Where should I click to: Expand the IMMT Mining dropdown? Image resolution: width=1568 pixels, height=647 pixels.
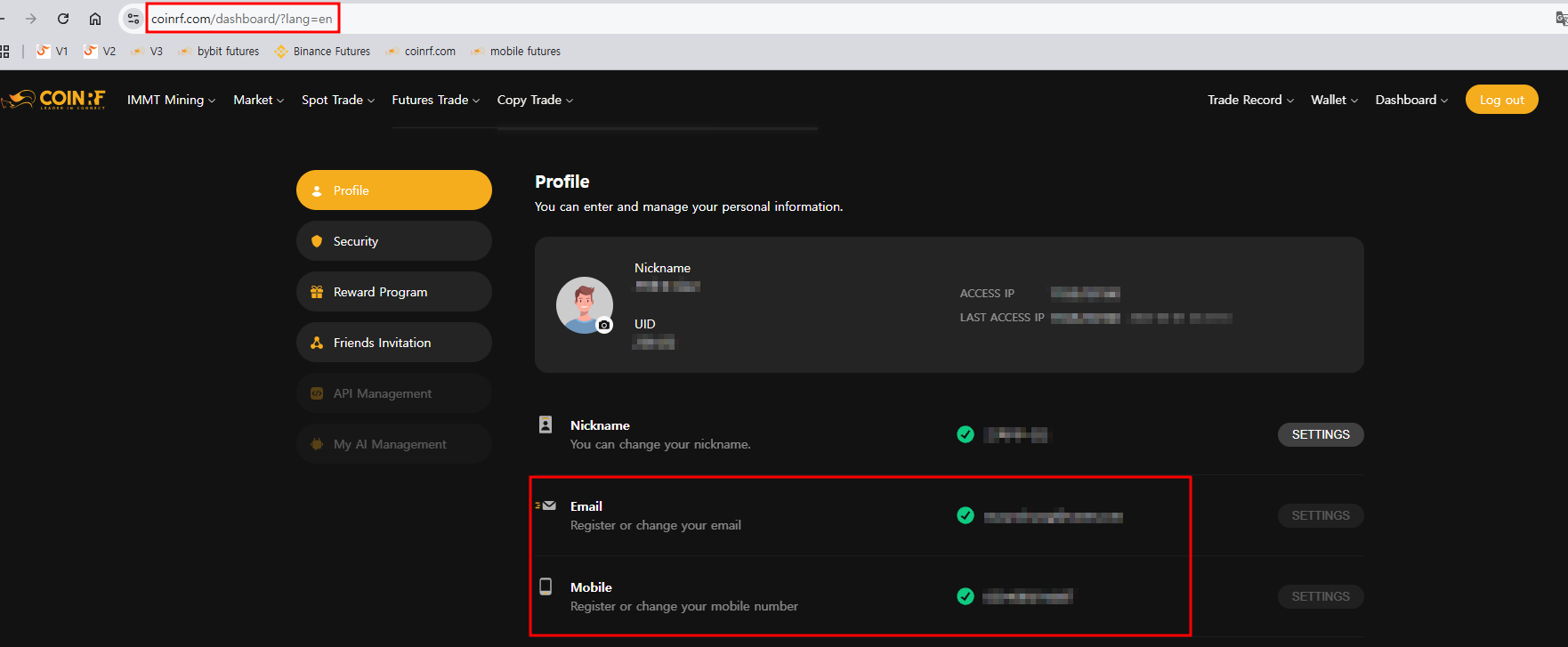(x=171, y=100)
